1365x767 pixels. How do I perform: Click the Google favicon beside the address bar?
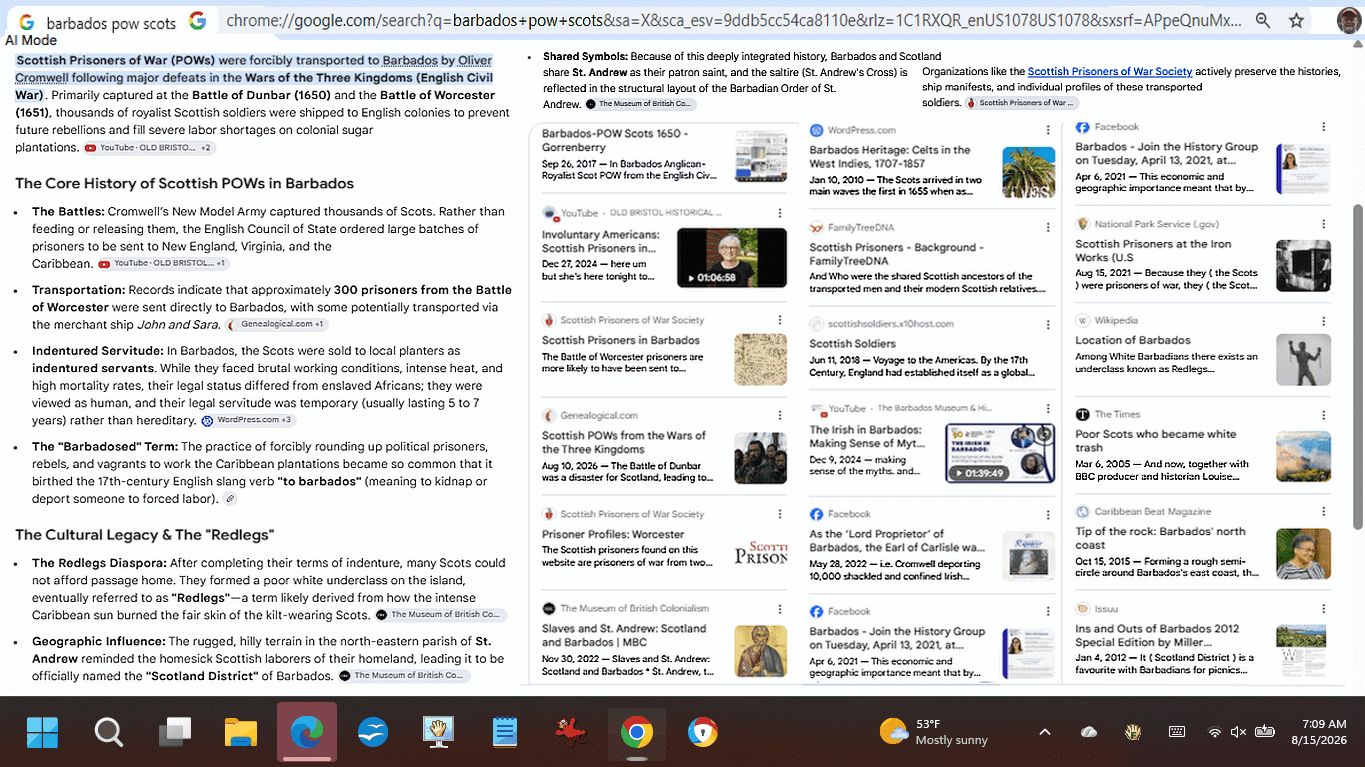197,20
